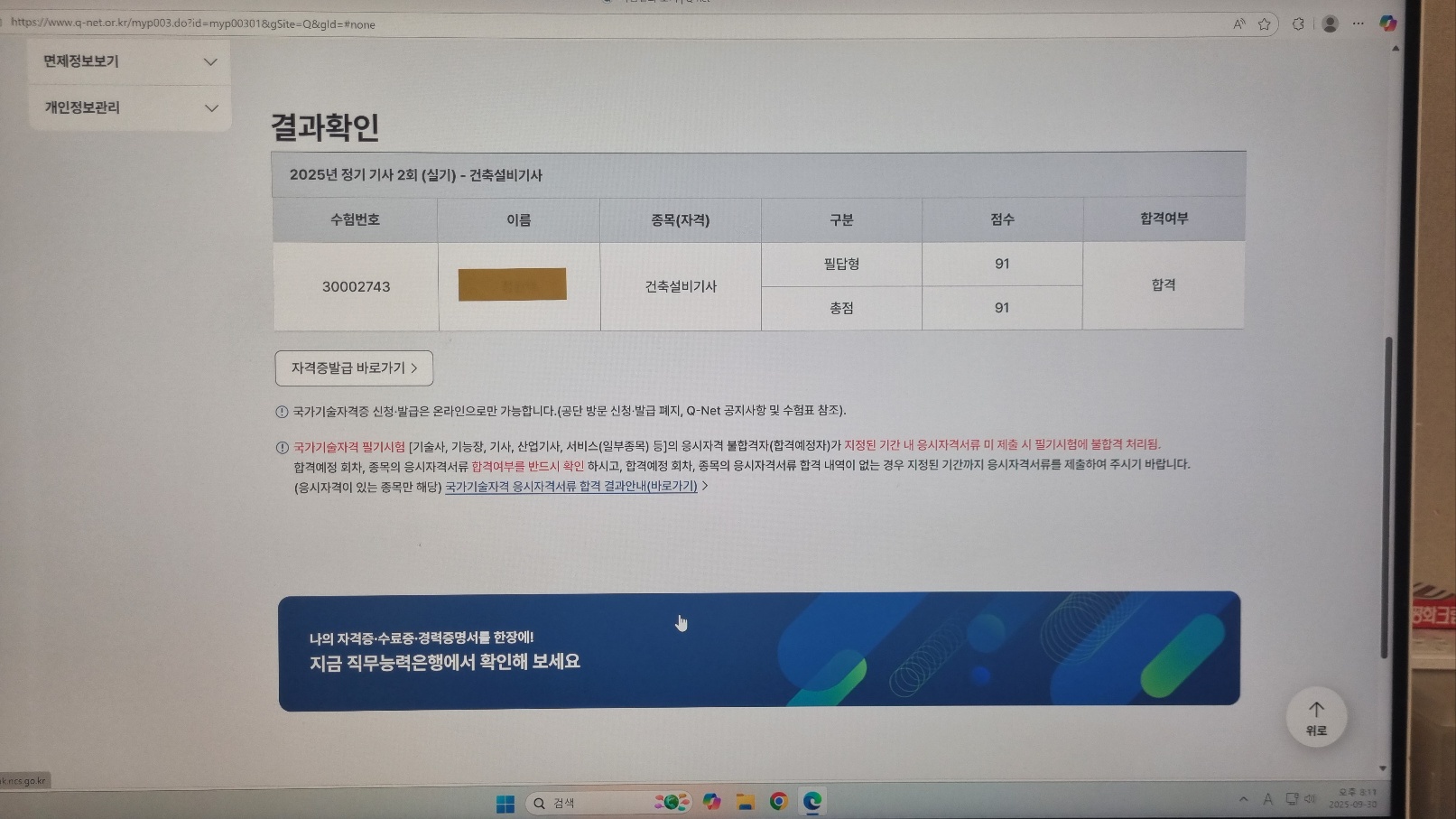Click the Read Aloud icon in address bar
This screenshot has height=819, width=1456.
tap(1239, 24)
